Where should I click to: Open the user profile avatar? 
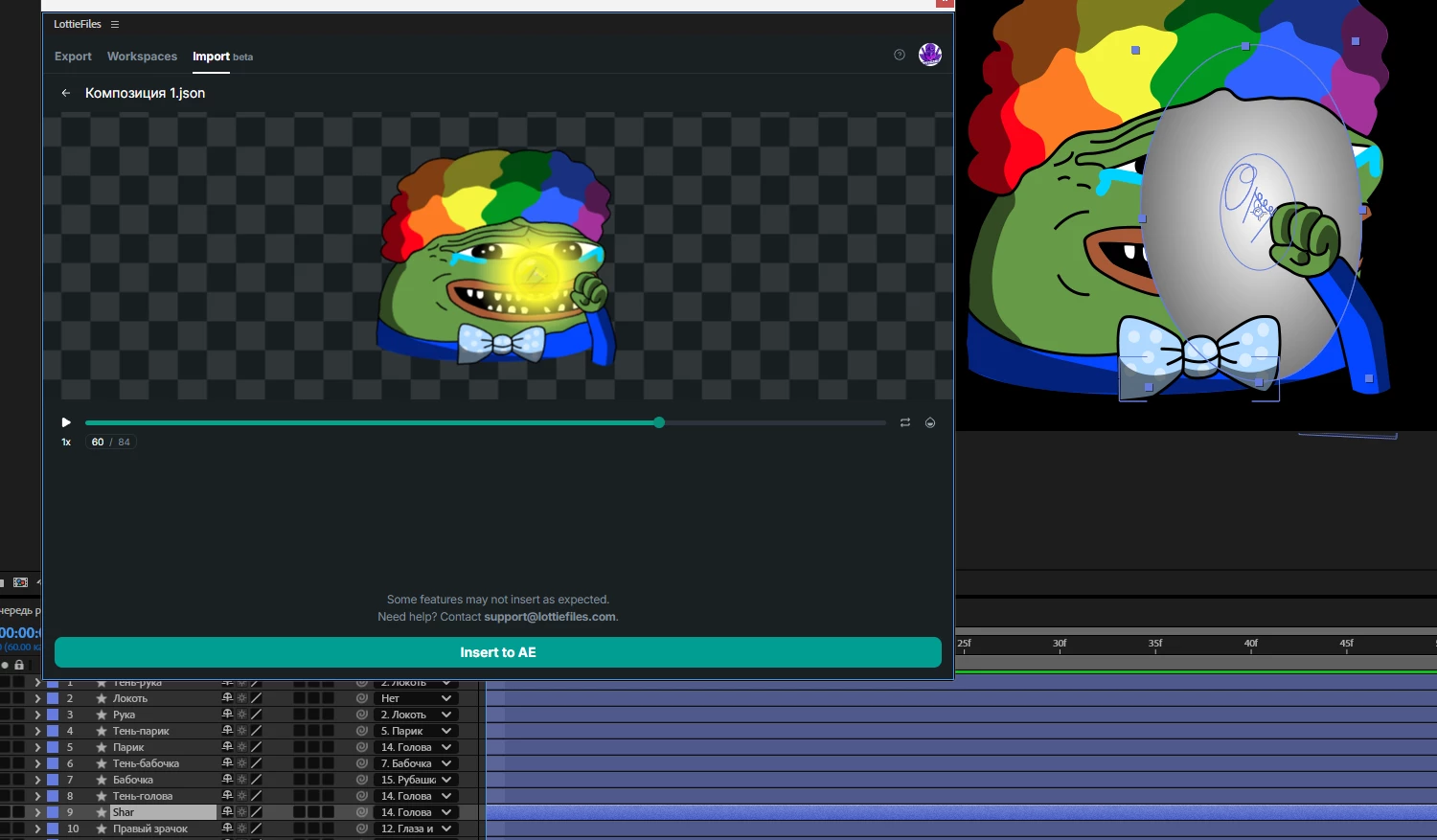coord(929,55)
